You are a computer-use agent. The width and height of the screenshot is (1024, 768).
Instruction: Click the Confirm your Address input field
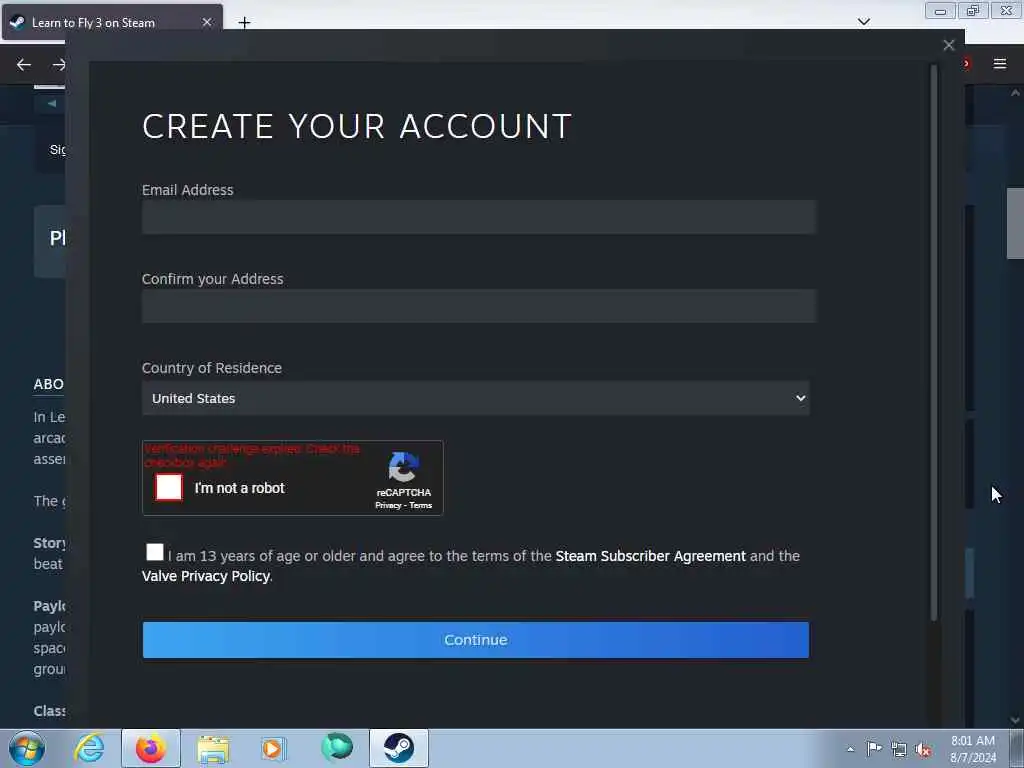pos(479,306)
